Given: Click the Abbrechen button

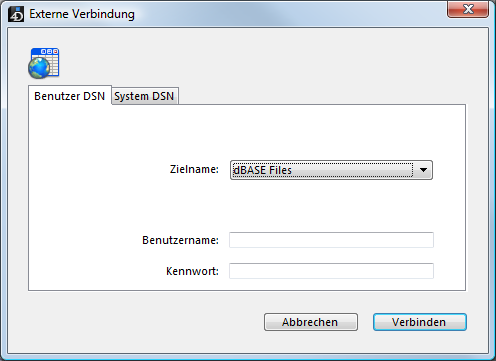Looking at the screenshot, I should tap(311, 322).
